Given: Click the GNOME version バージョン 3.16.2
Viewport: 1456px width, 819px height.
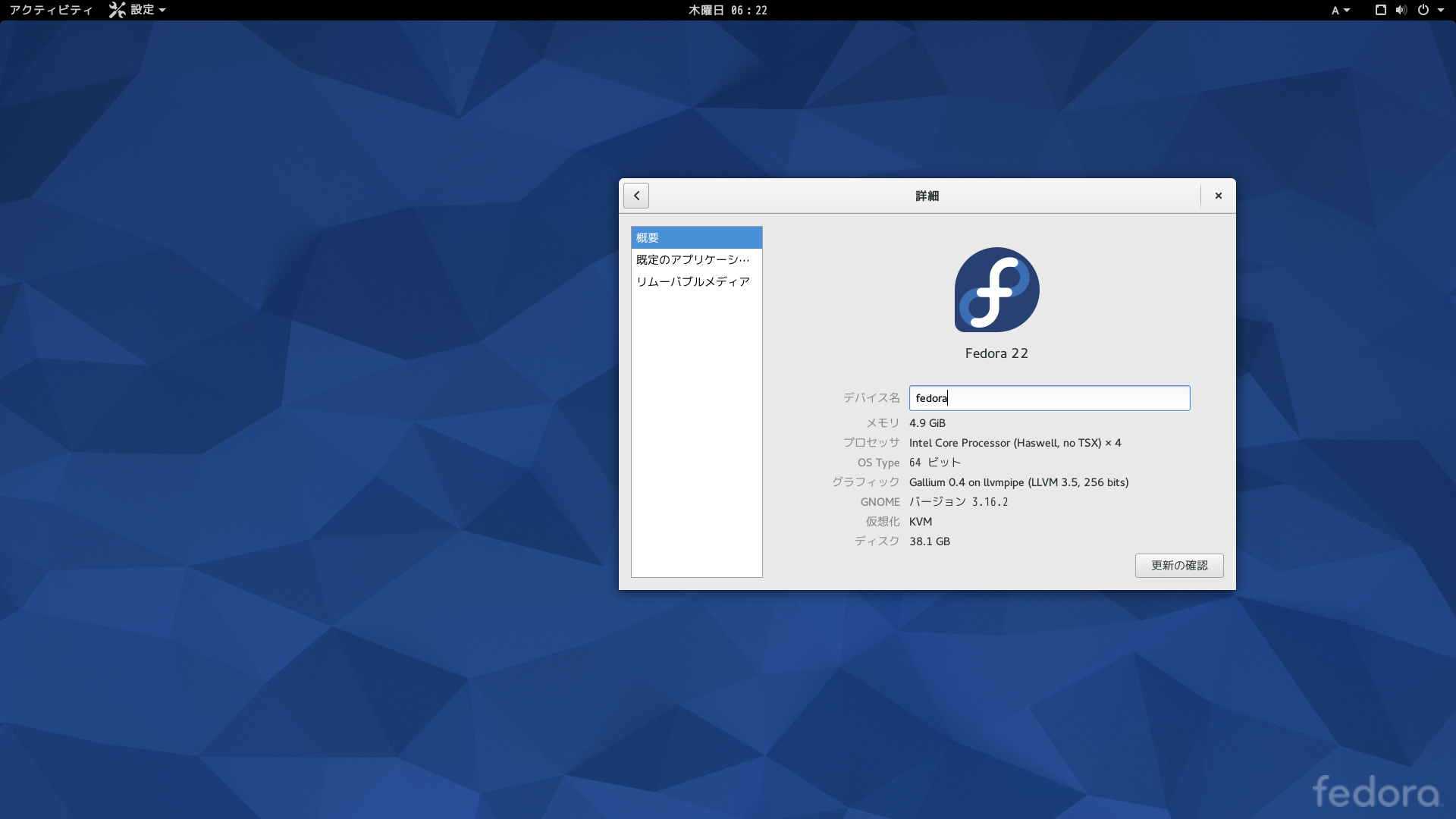Looking at the screenshot, I should [959, 502].
